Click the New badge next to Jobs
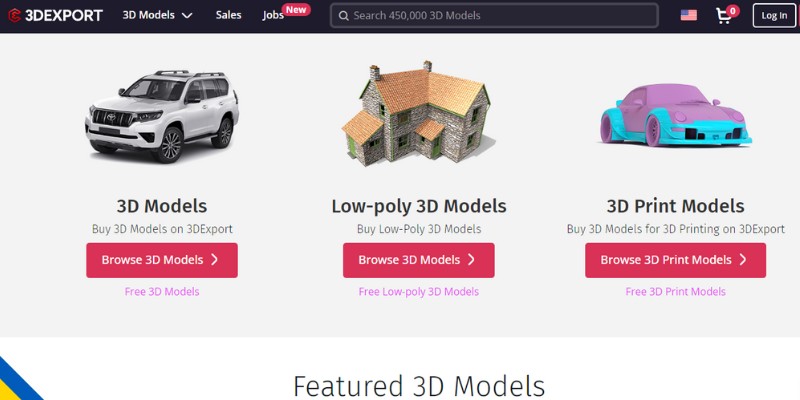Screen dimensions: 800x400 click(296, 9)
